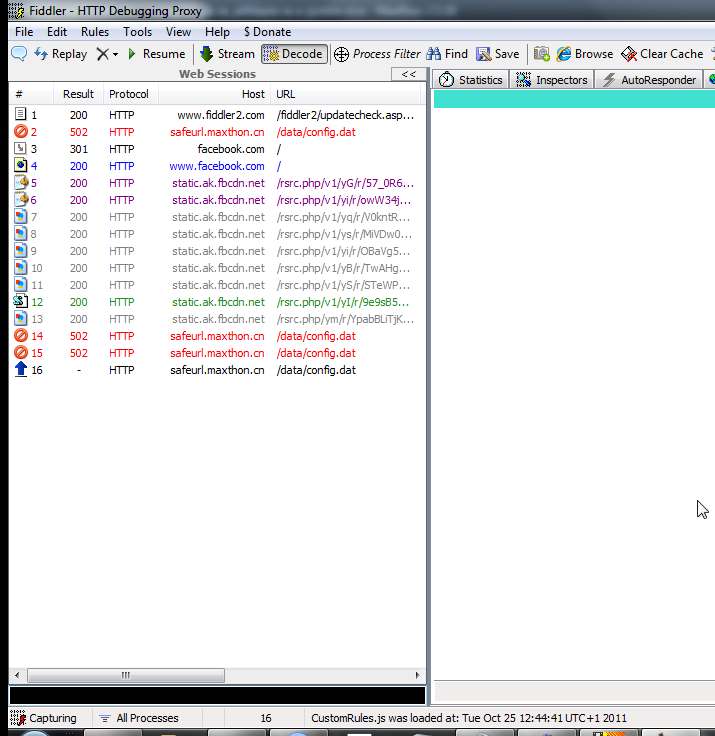This screenshot has height=736, width=715.
Task: Open the Rules menu
Action: 95,32
